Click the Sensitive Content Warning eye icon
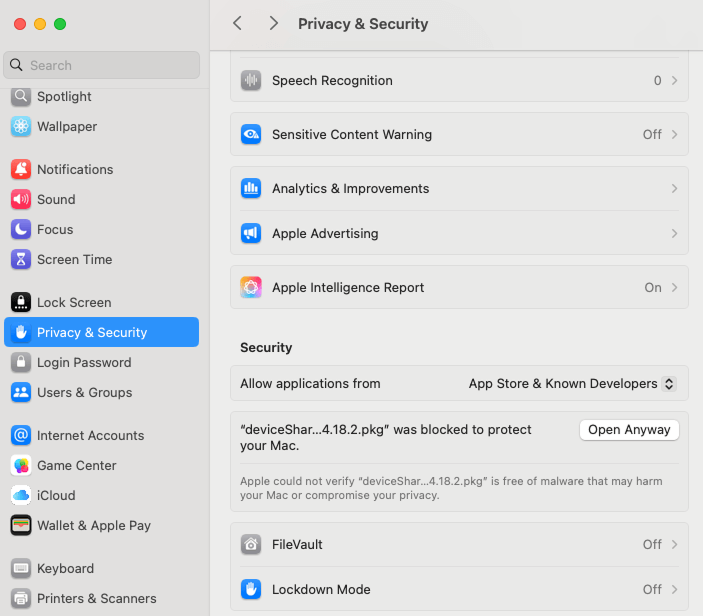 click(251, 134)
